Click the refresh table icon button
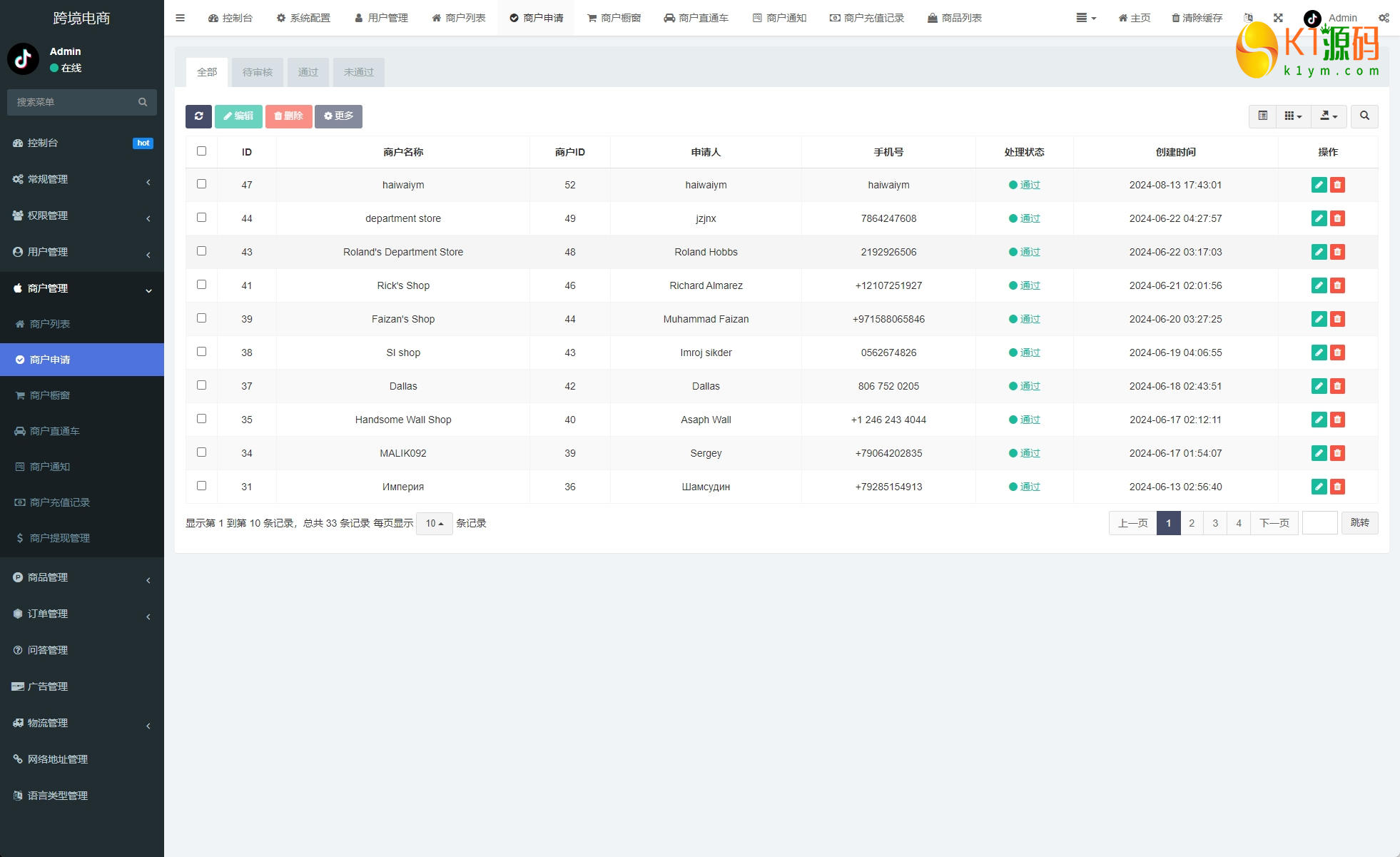 point(198,116)
